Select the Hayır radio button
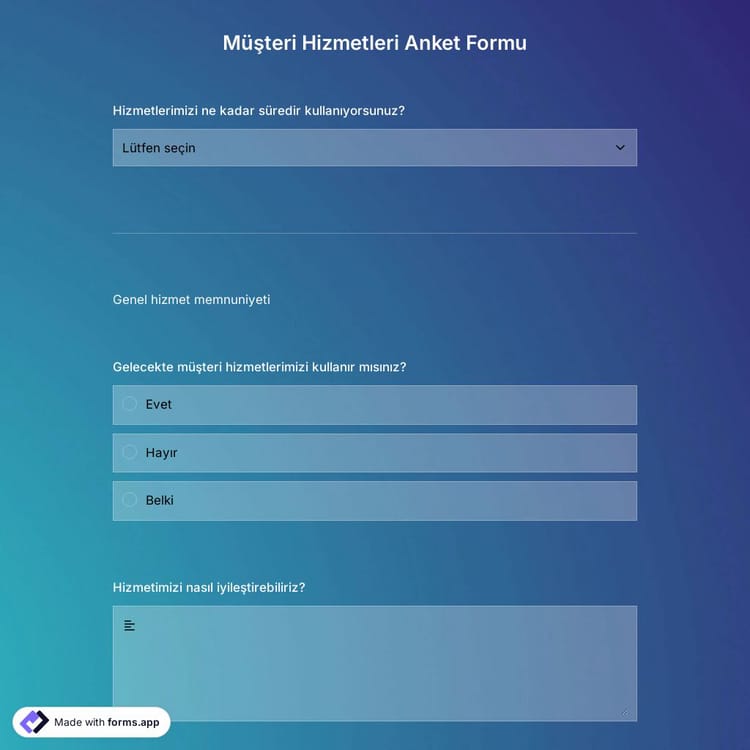The height and width of the screenshot is (750, 750). click(x=130, y=452)
